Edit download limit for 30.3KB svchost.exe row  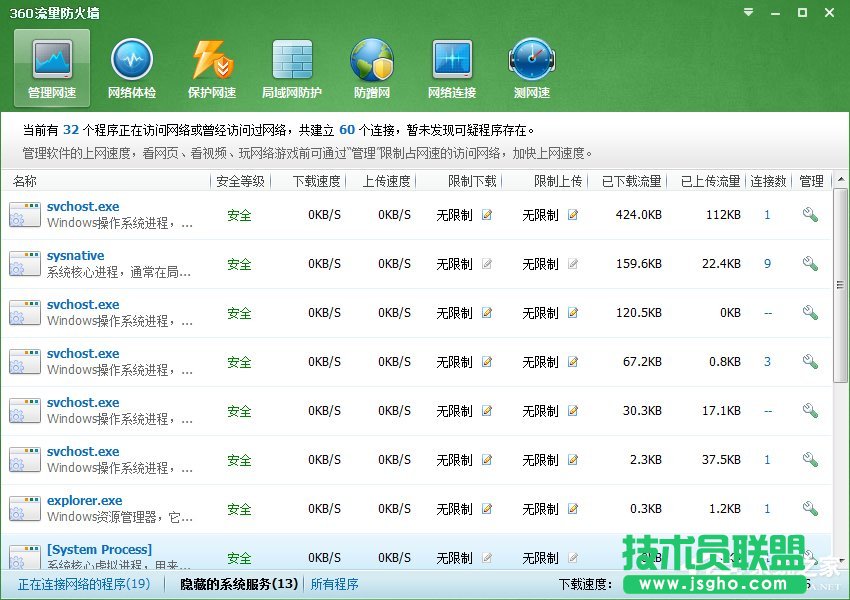[x=487, y=411]
